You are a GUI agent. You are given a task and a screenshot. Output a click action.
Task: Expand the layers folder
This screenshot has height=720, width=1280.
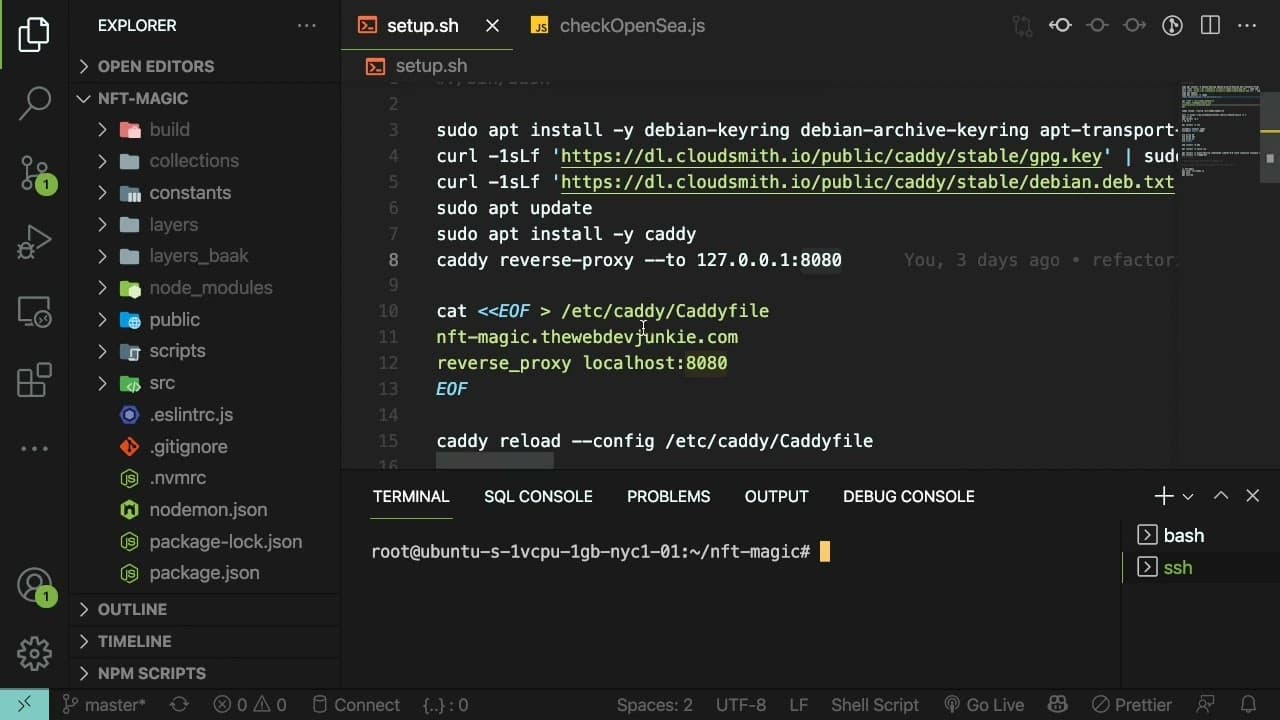pos(205,225)
